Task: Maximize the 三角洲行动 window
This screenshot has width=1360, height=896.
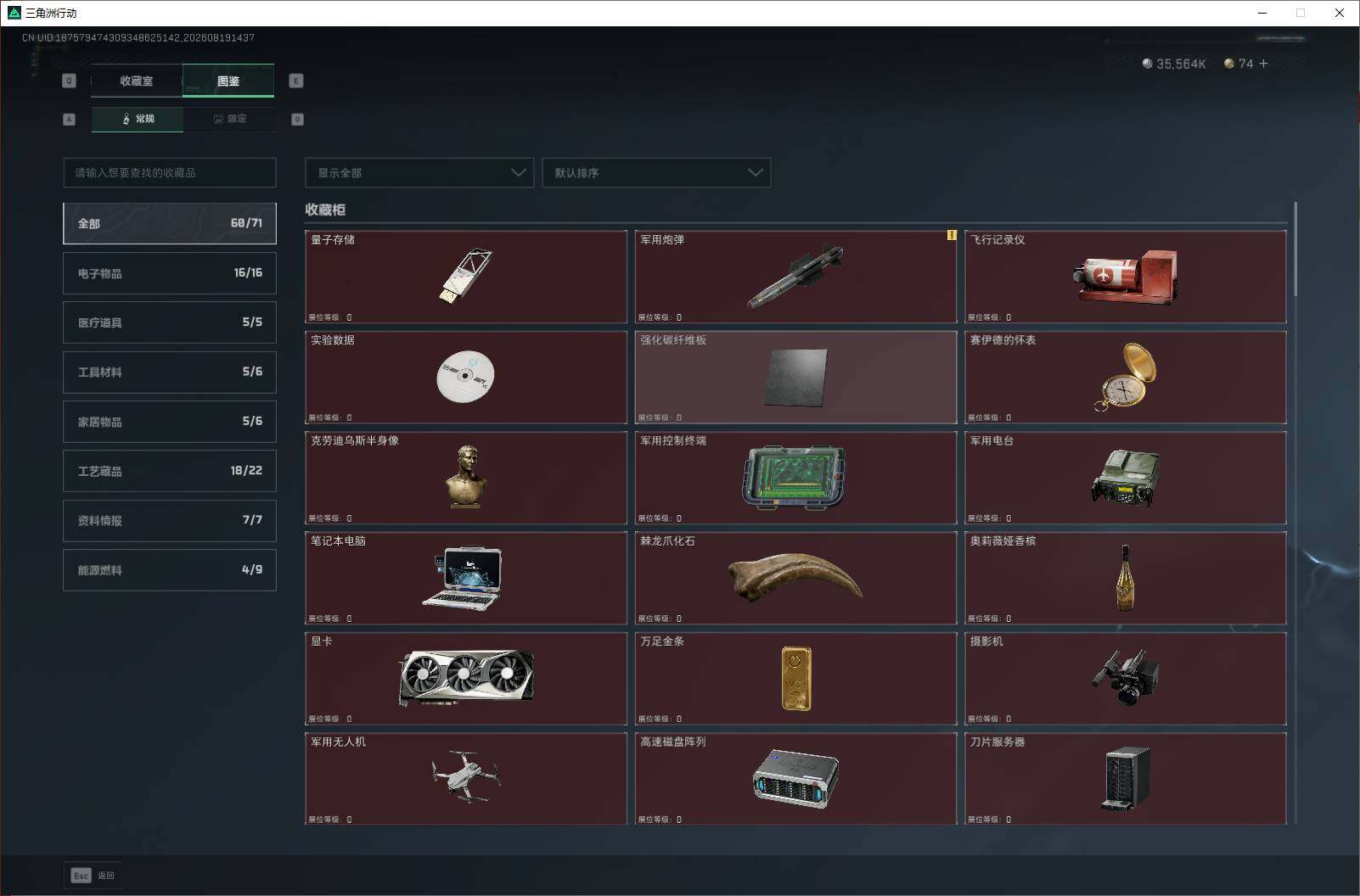Action: 1301,13
